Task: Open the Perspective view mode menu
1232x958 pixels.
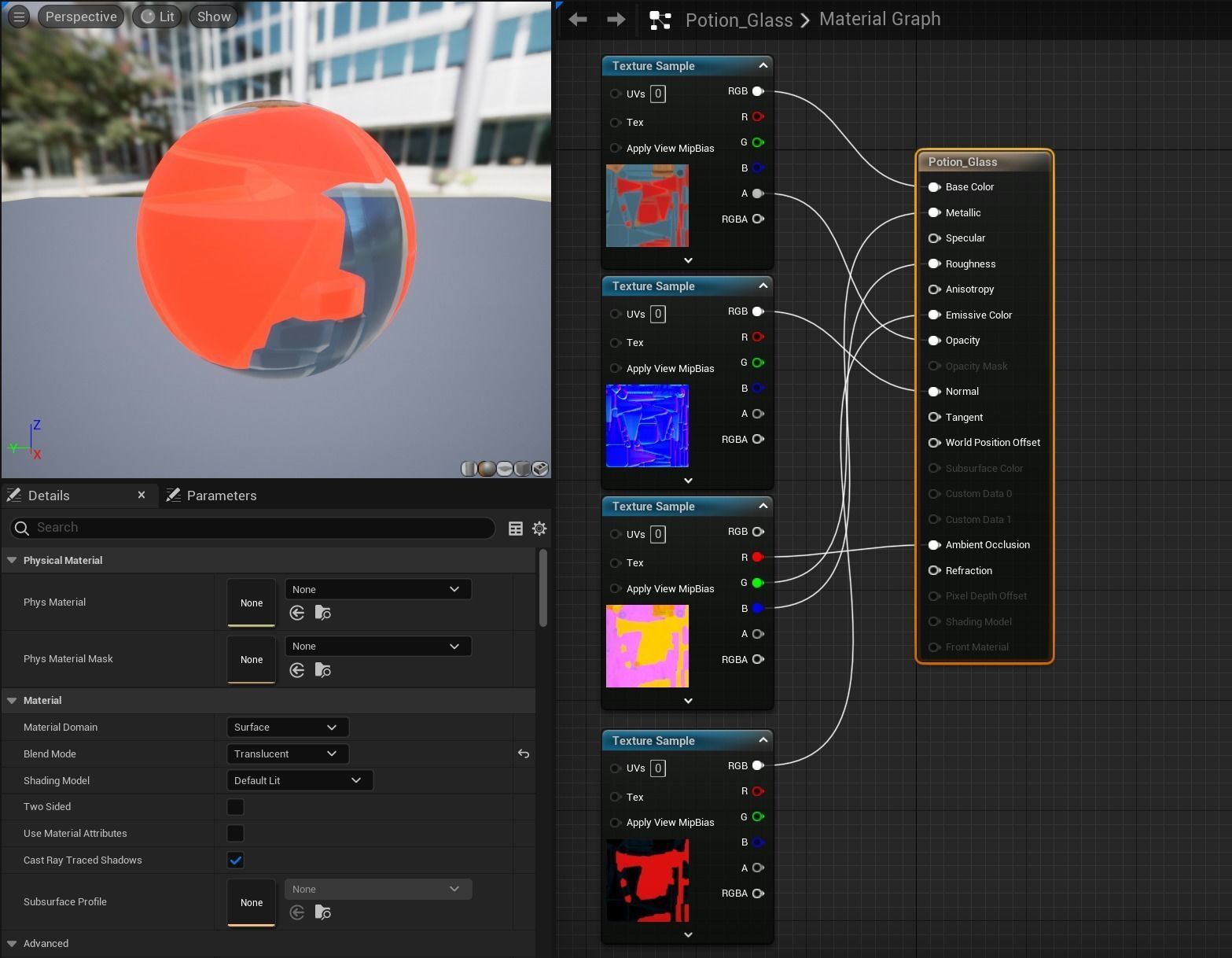Action: [x=81, y=17]
